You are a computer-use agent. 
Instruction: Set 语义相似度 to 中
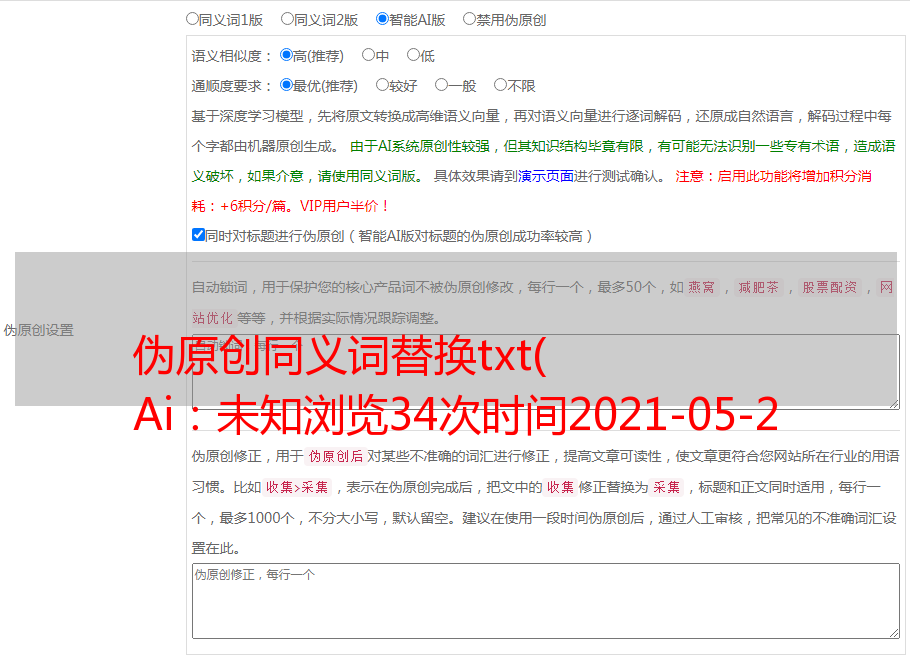[x=368, y=55]
